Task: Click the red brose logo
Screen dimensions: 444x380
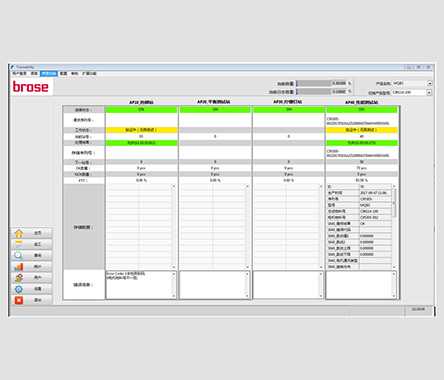Action: pyautogui.click(x=31, y=87)
